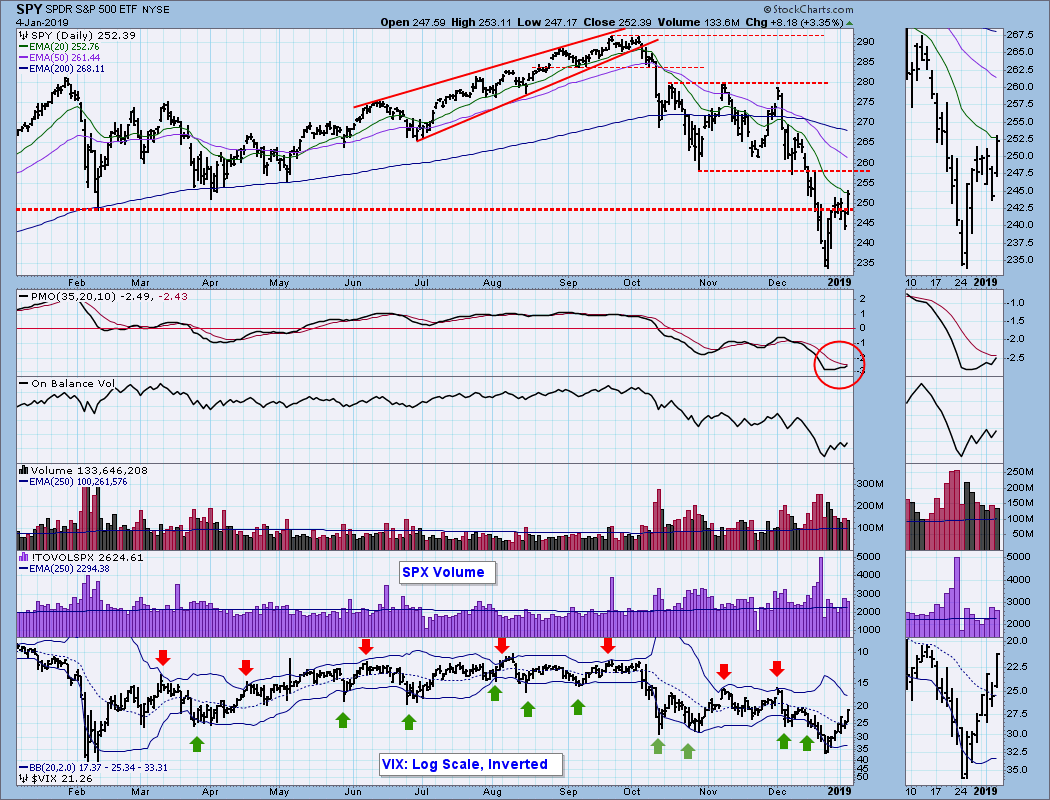Click the VIX: Log Scale, Inverted annotation
The image size is (1050, 800).
(x=471, y=765)
